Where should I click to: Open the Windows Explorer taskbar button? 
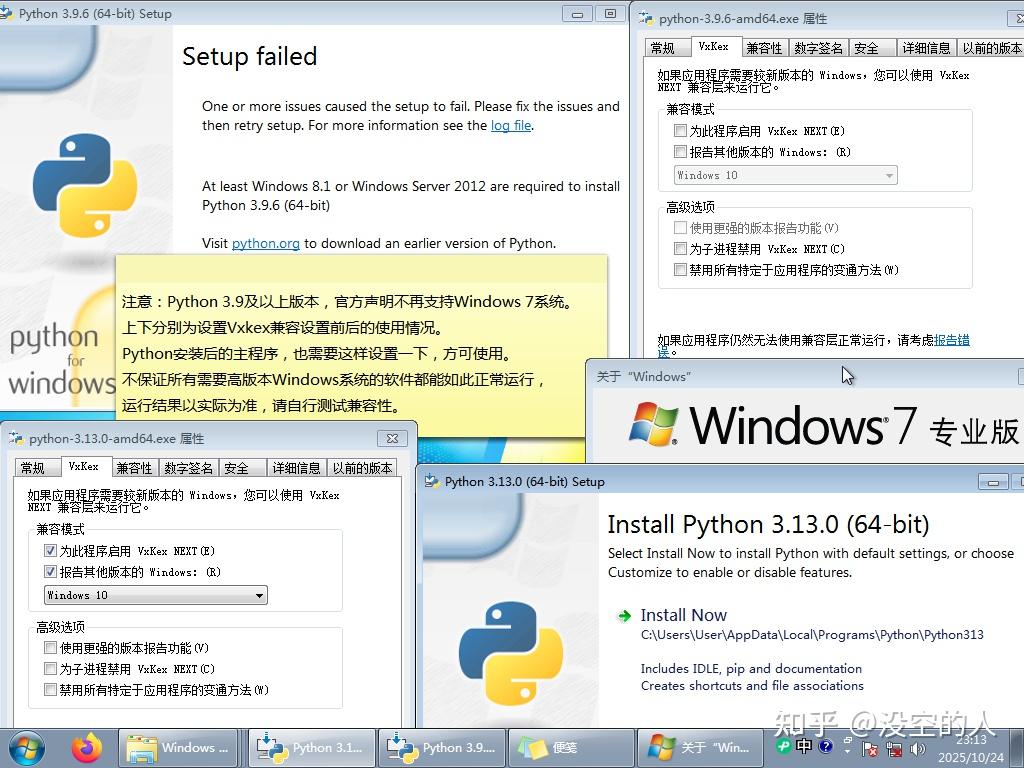point(178,748)
